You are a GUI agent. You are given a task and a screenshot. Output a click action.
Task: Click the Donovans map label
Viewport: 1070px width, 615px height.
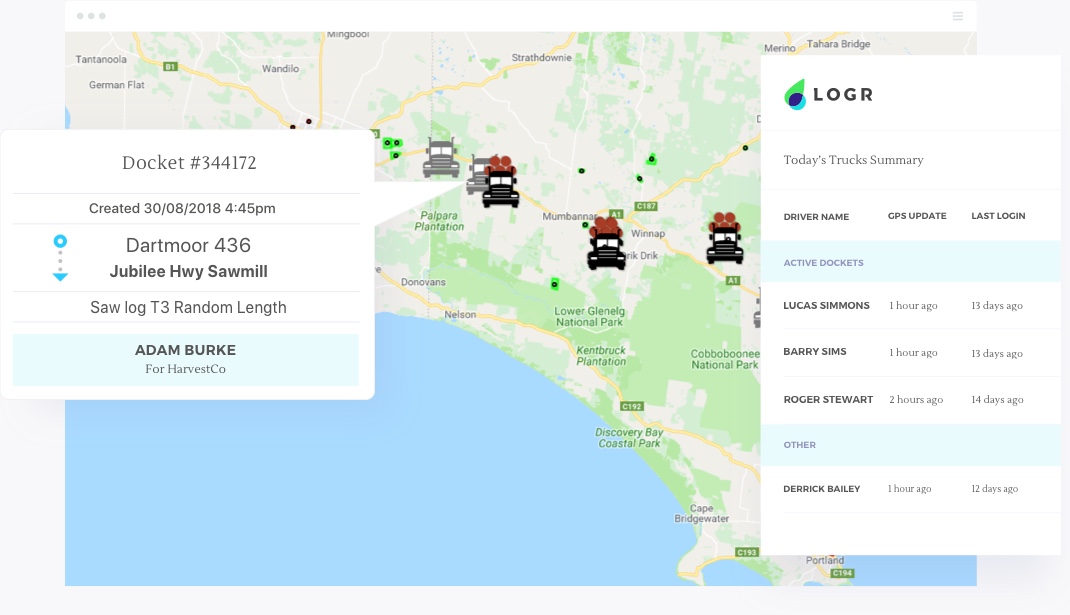423,282
